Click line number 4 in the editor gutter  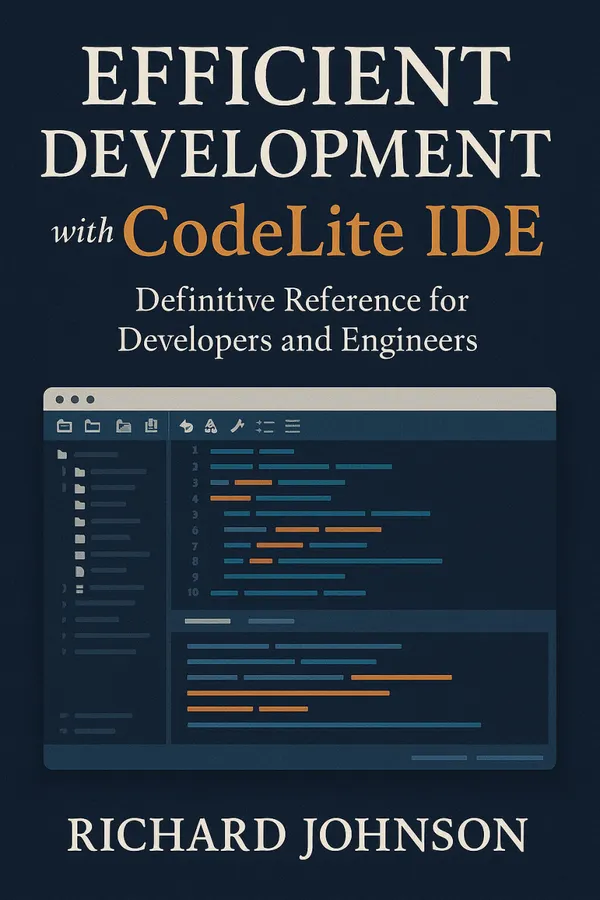(195, 498)
